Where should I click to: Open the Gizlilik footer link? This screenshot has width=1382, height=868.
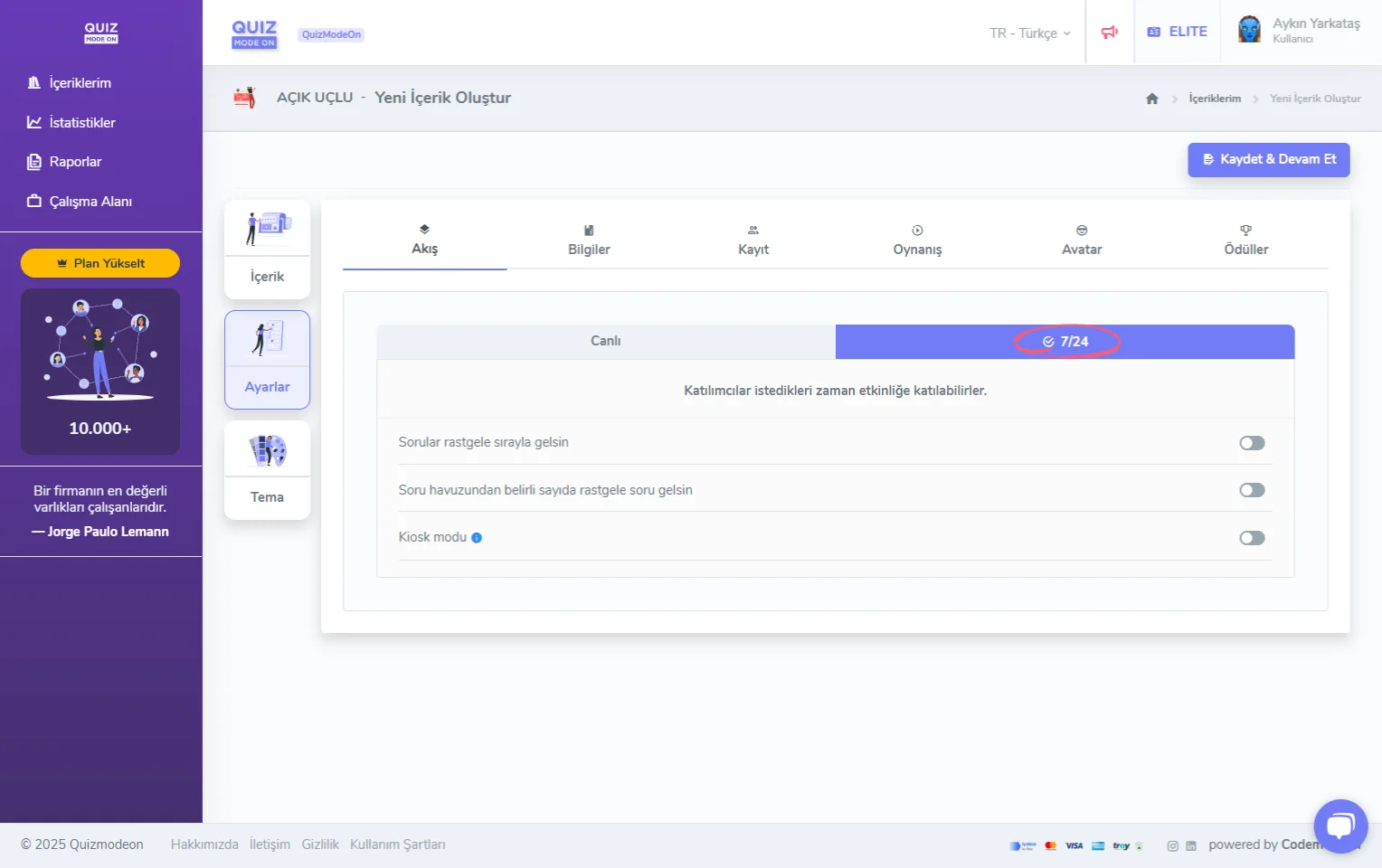pos(320,844)
